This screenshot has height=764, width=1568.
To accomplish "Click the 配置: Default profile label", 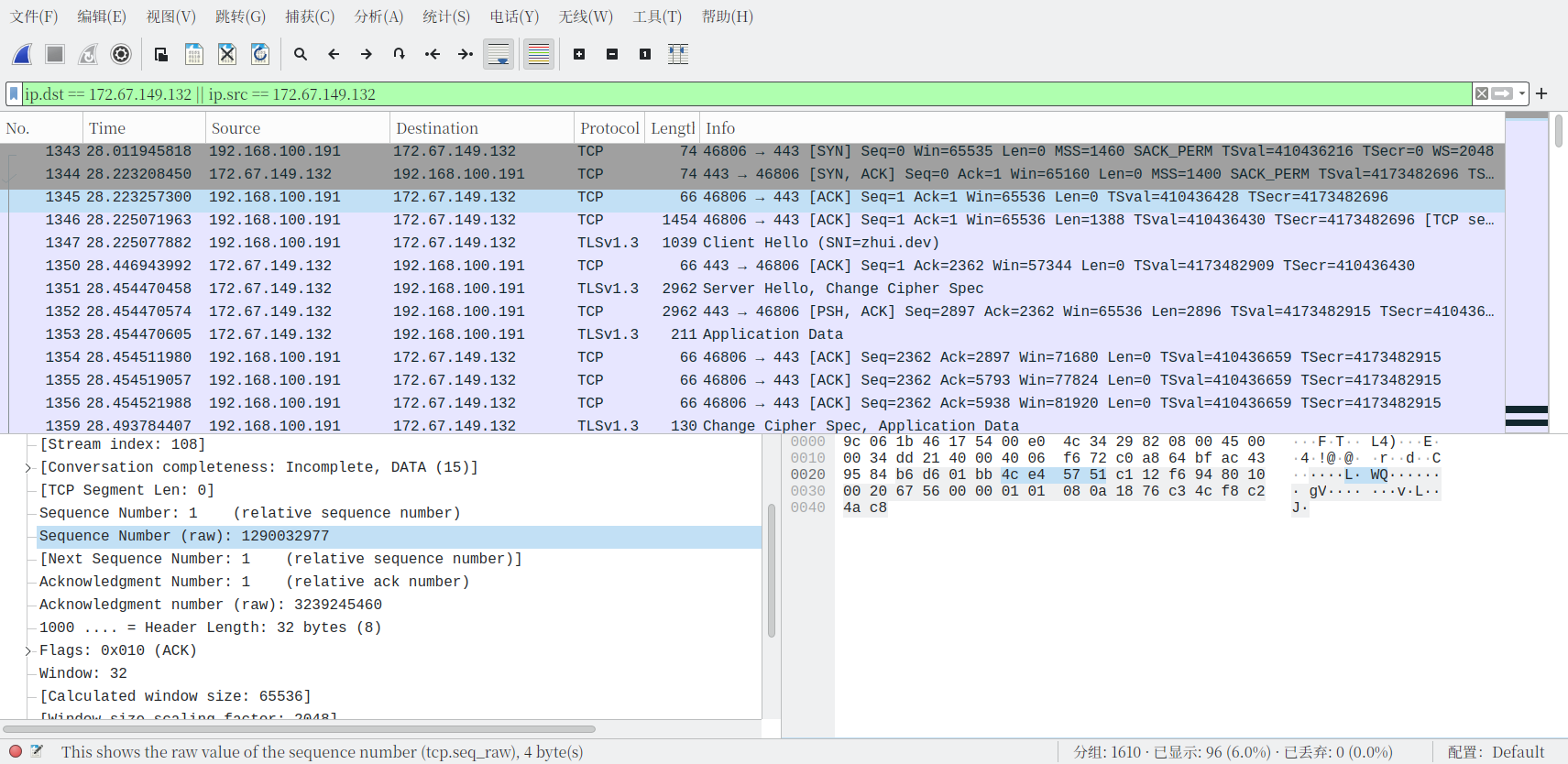I will point(1496,752).
